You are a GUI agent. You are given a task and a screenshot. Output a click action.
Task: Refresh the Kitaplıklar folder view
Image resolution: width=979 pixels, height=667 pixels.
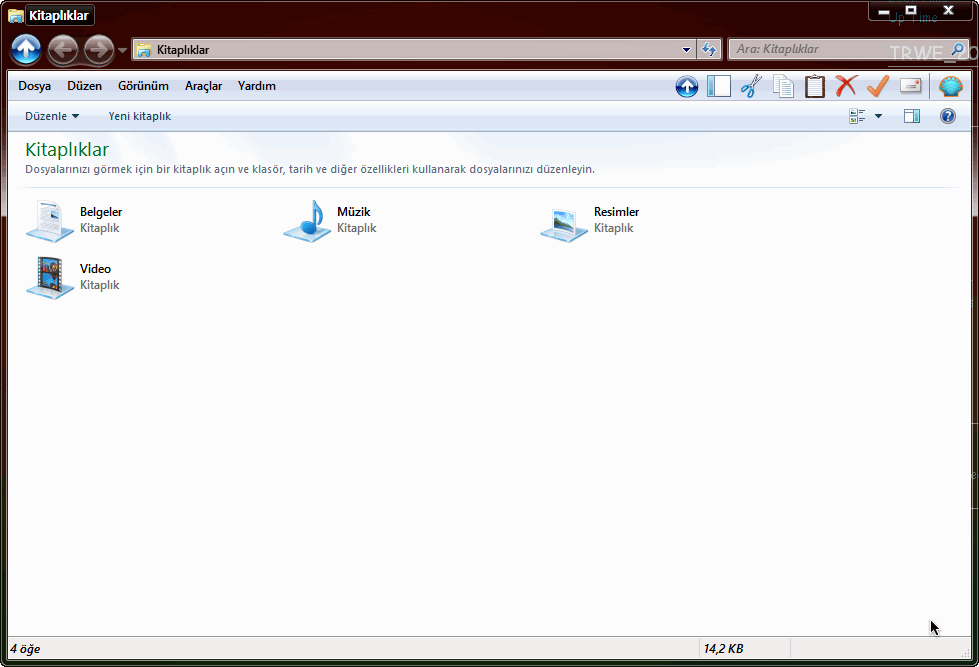[709, 49]
